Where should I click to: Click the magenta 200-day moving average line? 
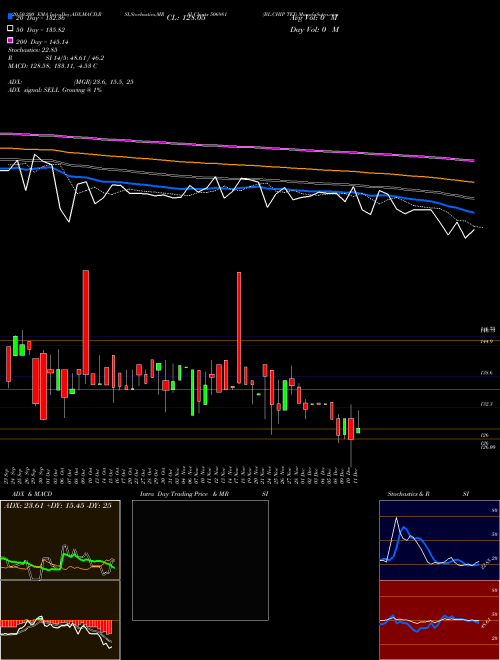tap(237, 146)
